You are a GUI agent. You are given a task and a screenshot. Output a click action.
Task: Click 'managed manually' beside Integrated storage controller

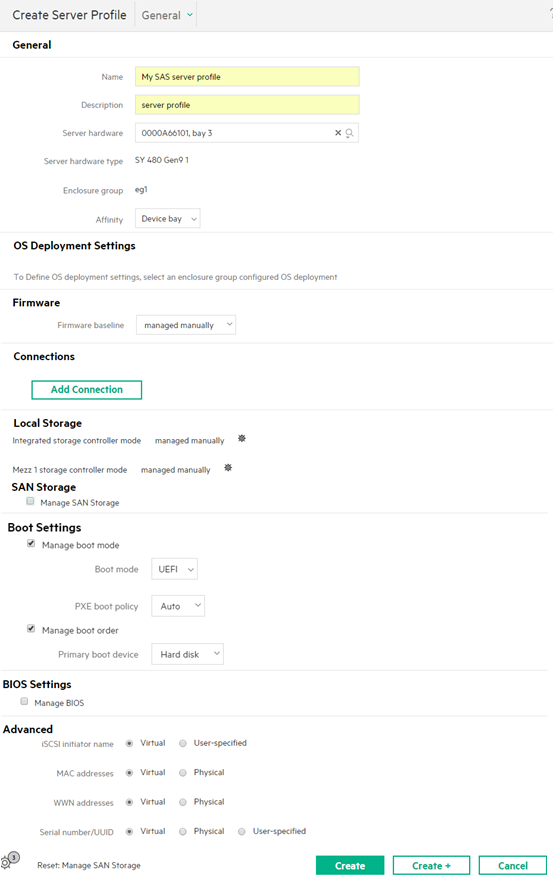point(189,441)
